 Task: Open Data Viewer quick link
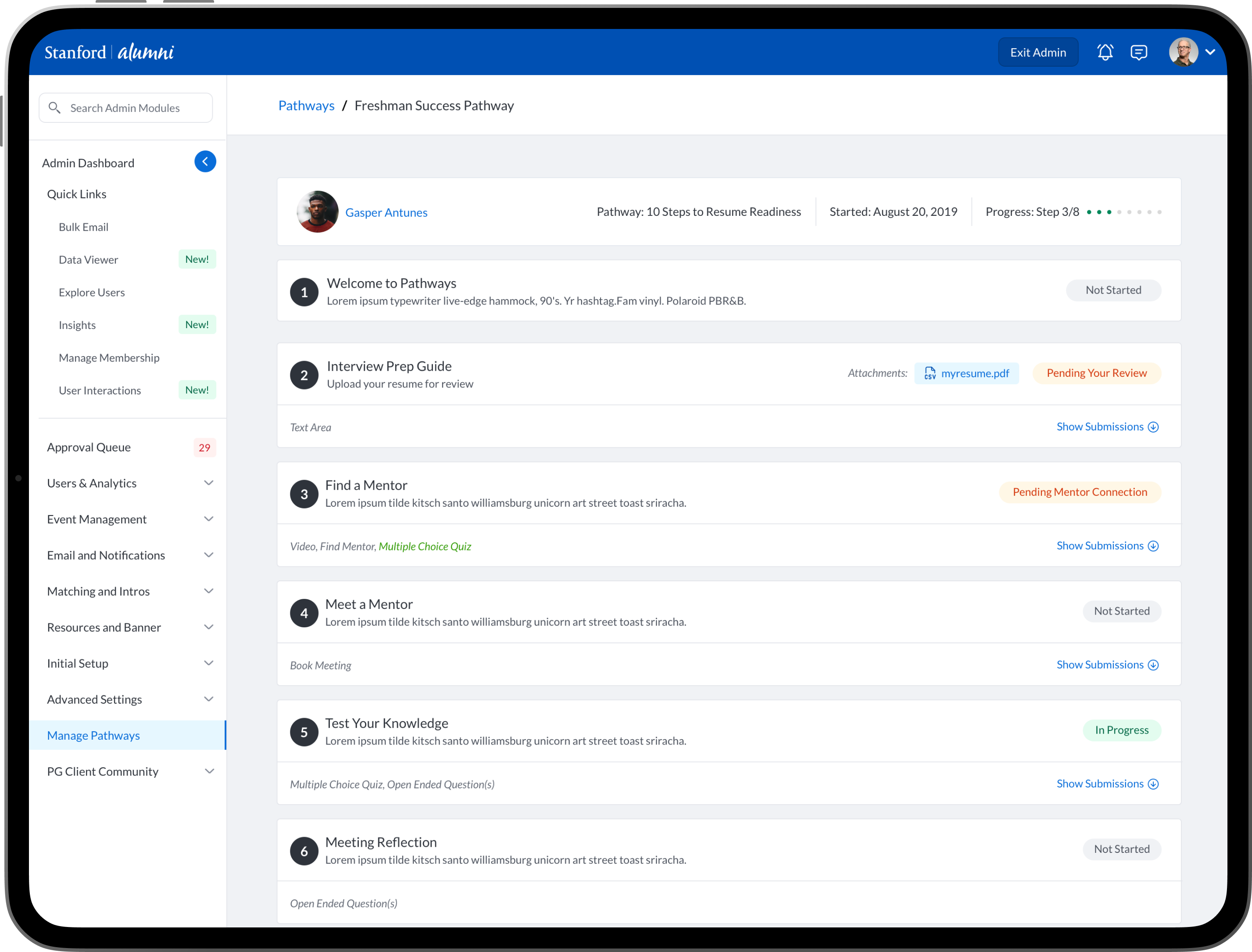pyautogui.click(x=88, y=260)
